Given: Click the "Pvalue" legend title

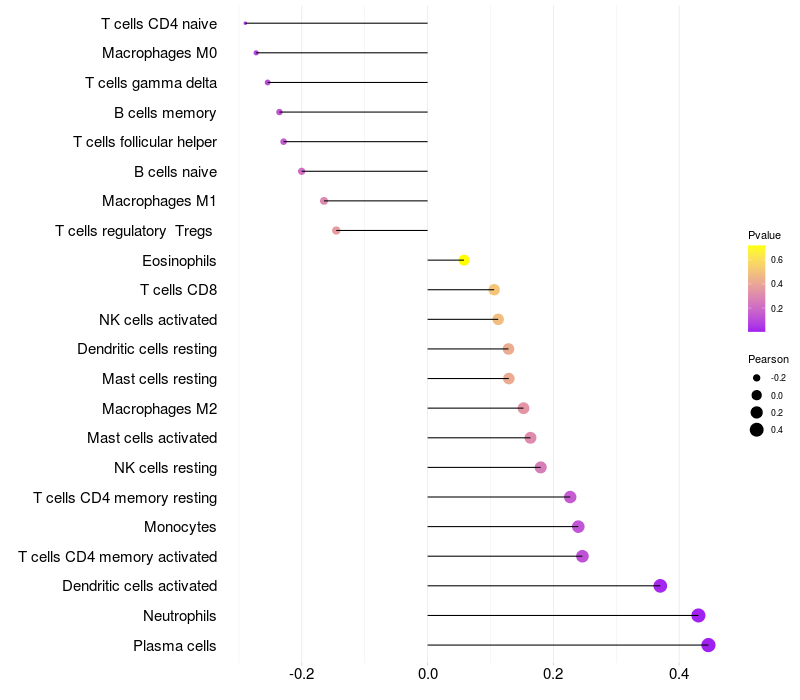Looking at the screenshot, I should point(765,235).
